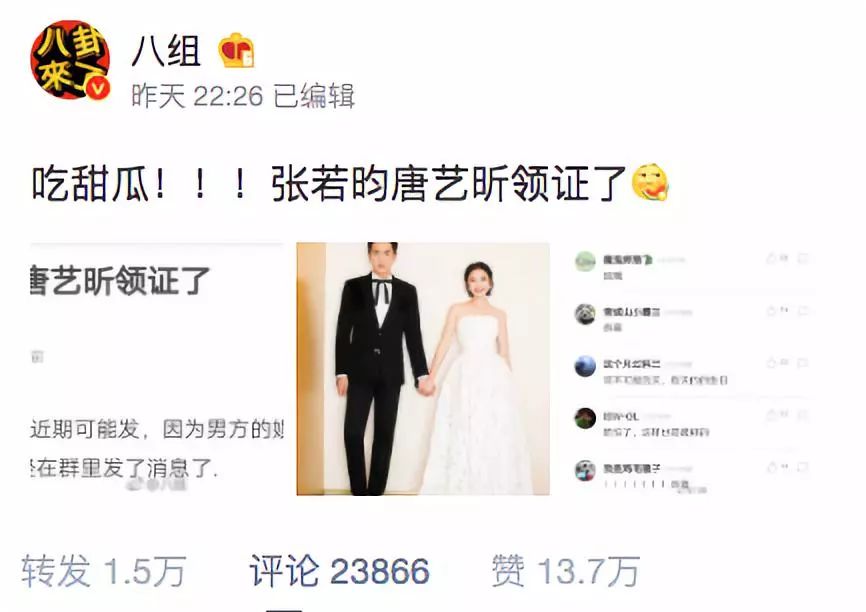The image size is (866, 612).
Task: Tap the crown membership badge
Action: (x=236, y=50)
